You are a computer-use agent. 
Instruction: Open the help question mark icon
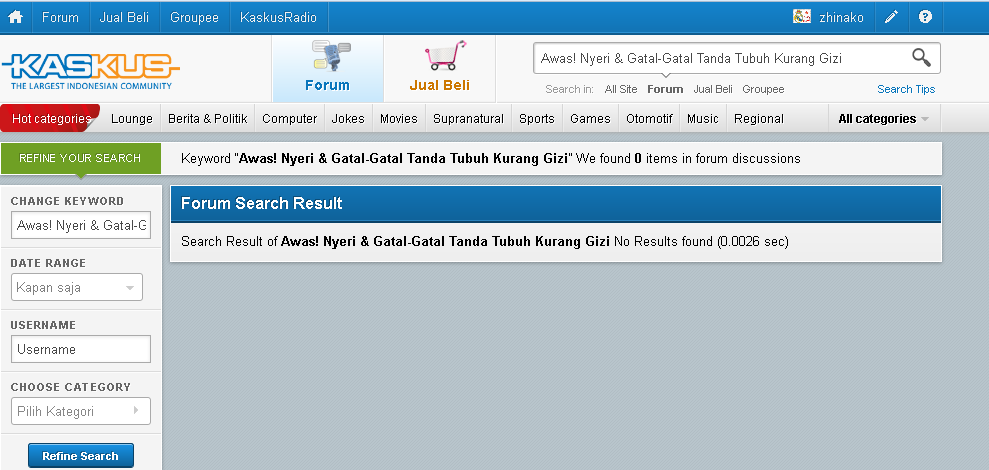pyautogui.click(x=925, y=17)
